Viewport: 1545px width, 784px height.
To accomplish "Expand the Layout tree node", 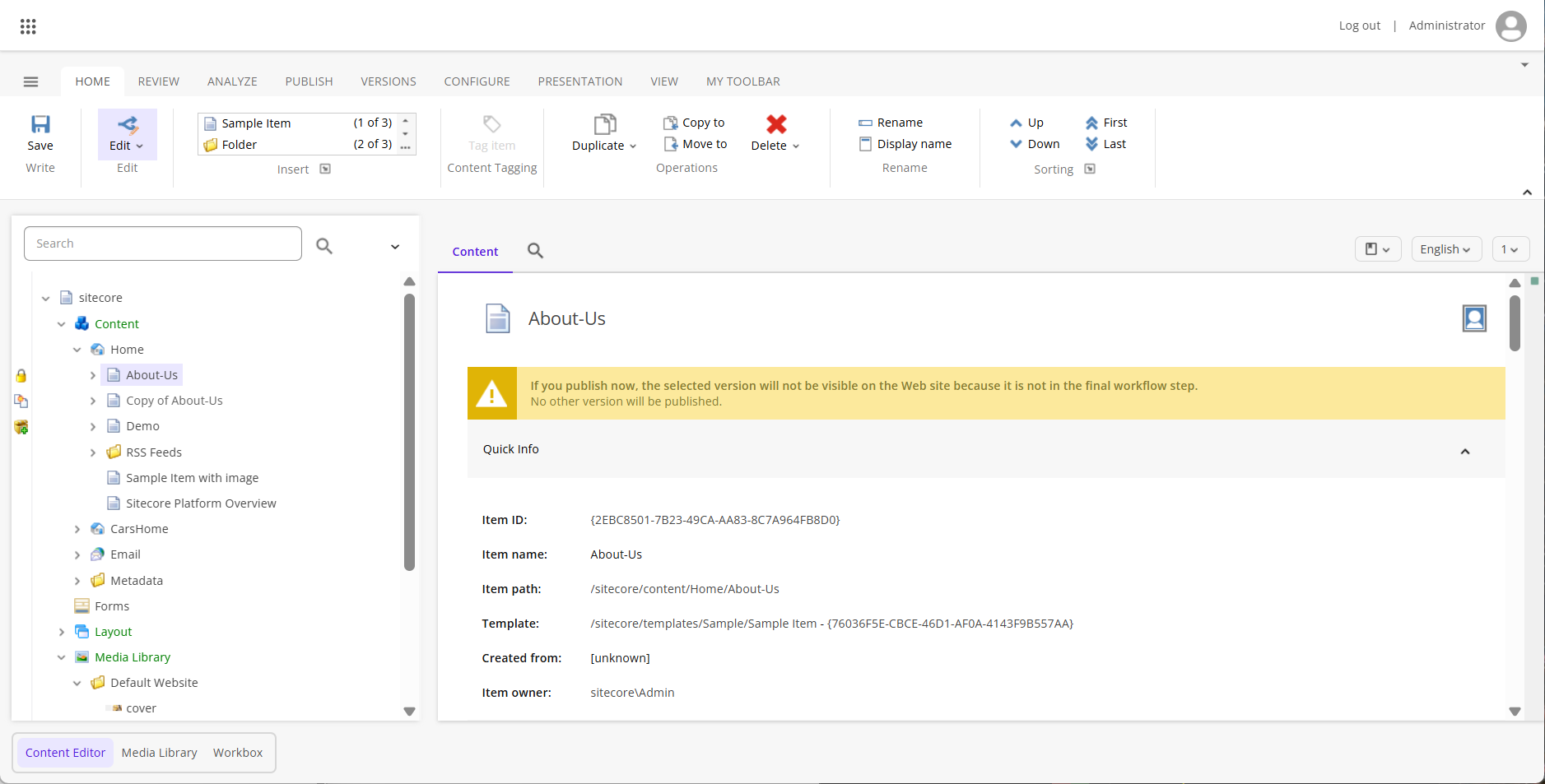I will coord(62,632).
